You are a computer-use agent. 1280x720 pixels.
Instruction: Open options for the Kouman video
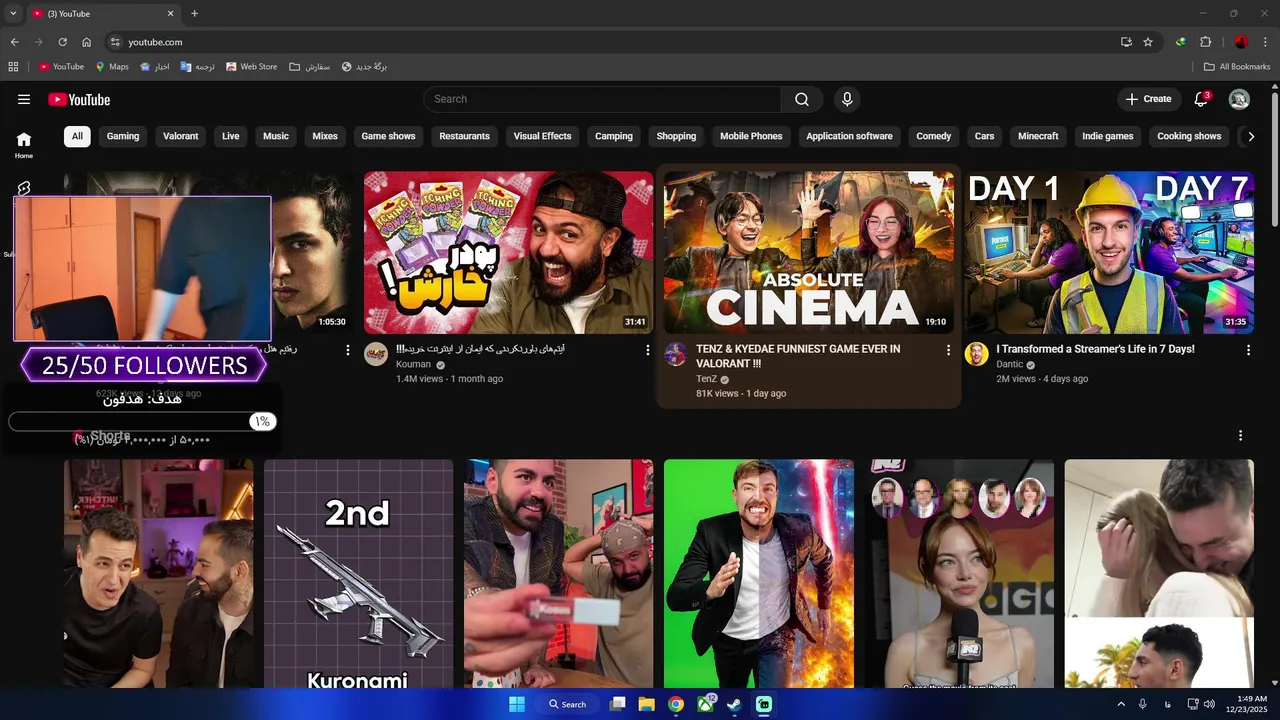coord(648,350)
